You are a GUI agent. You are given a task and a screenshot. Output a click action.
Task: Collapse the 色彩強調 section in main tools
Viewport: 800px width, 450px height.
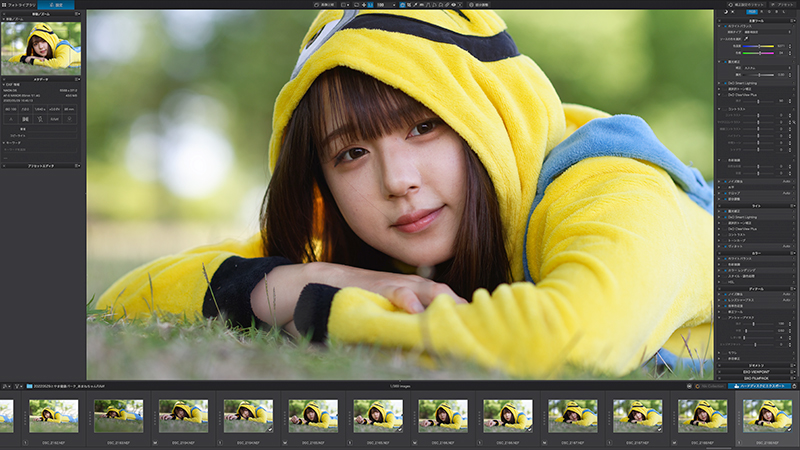pyautogui.click(x=719, y=160)
